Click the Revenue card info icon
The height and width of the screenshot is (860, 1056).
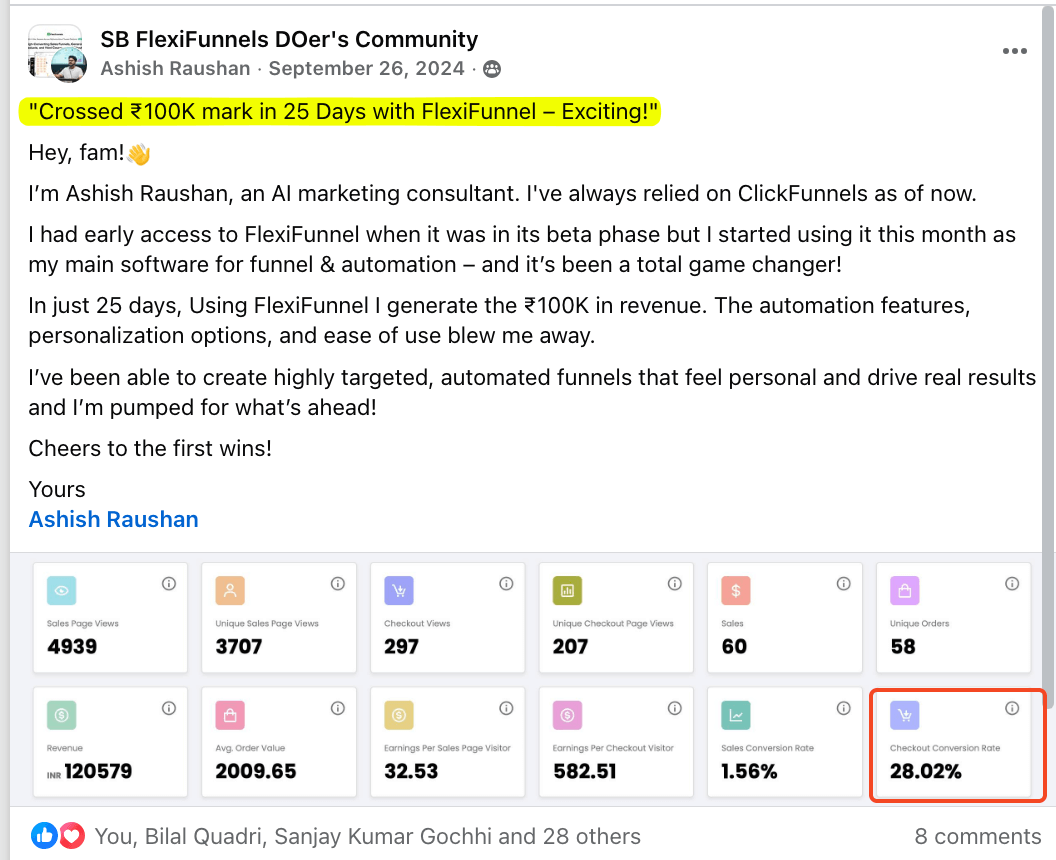169,708
